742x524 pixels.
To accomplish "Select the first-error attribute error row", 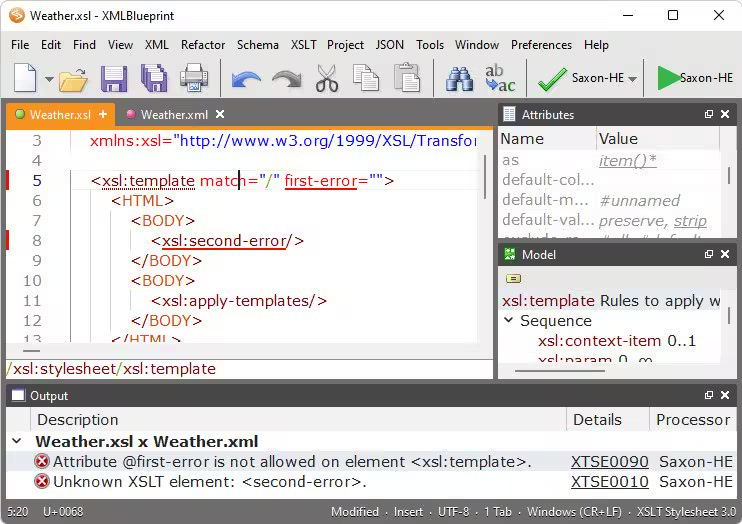I will (371, 462).
